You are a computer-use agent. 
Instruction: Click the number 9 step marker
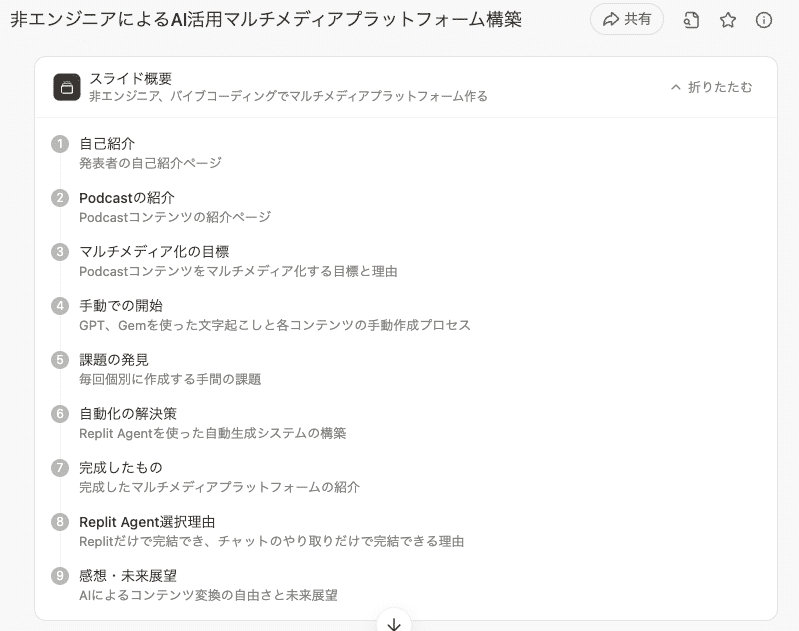(x=60, y=576)
